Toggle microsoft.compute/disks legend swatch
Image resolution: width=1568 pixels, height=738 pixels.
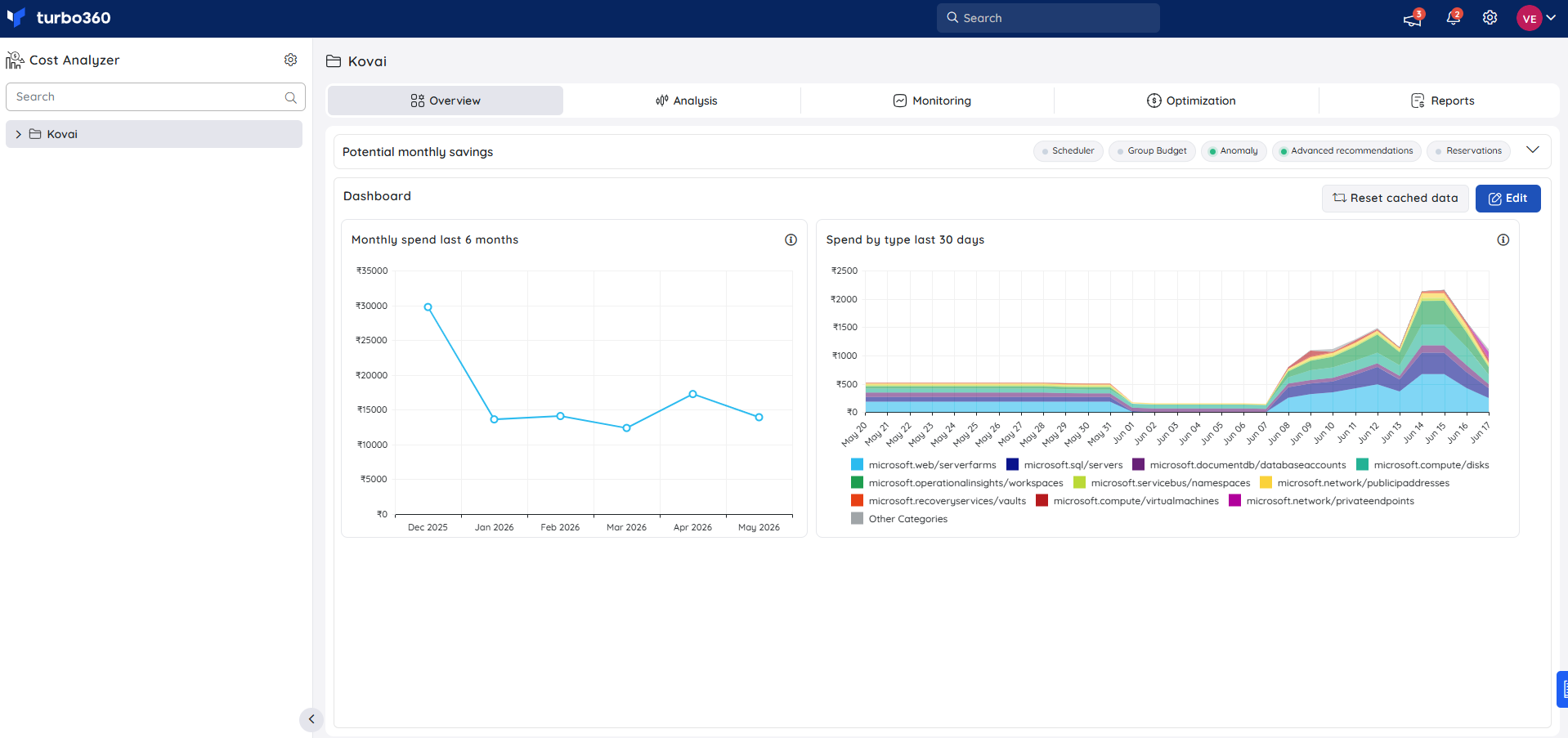tap(1362, 465)
